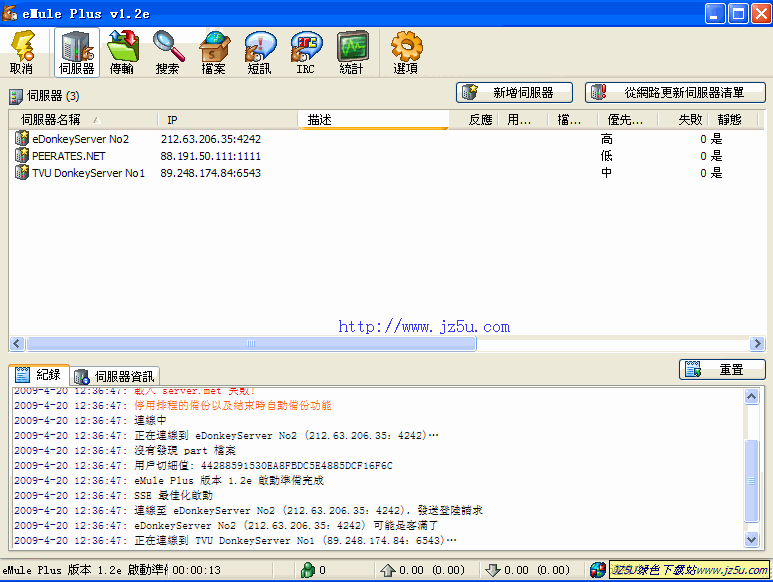Click IP 88.191.50.111:1111 cell
This screenshot has height=582, width=773.
click(211, 156)
